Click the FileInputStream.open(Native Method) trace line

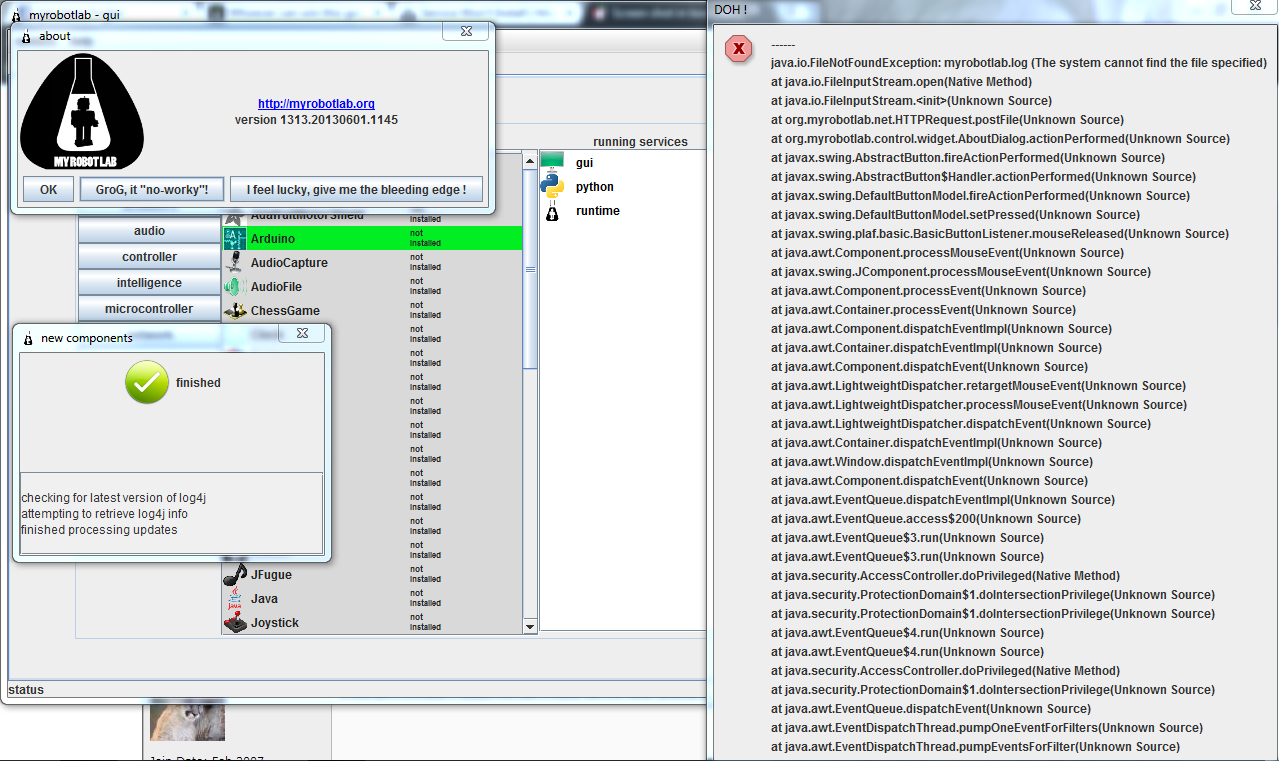pos(901,81)
